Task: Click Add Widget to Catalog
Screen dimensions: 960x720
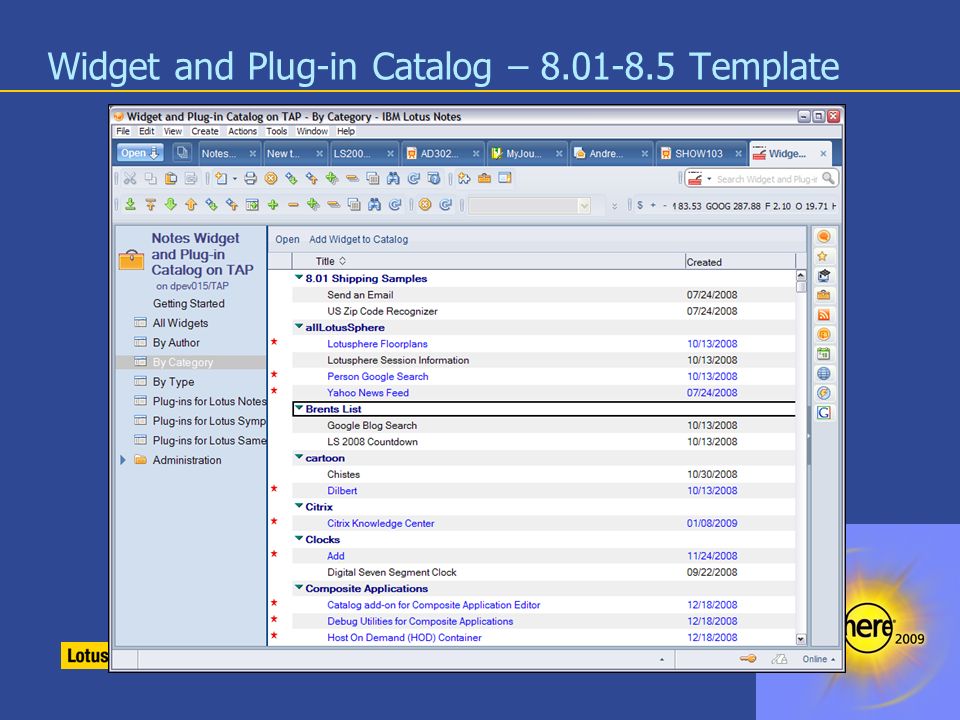Action: [358, 239]
